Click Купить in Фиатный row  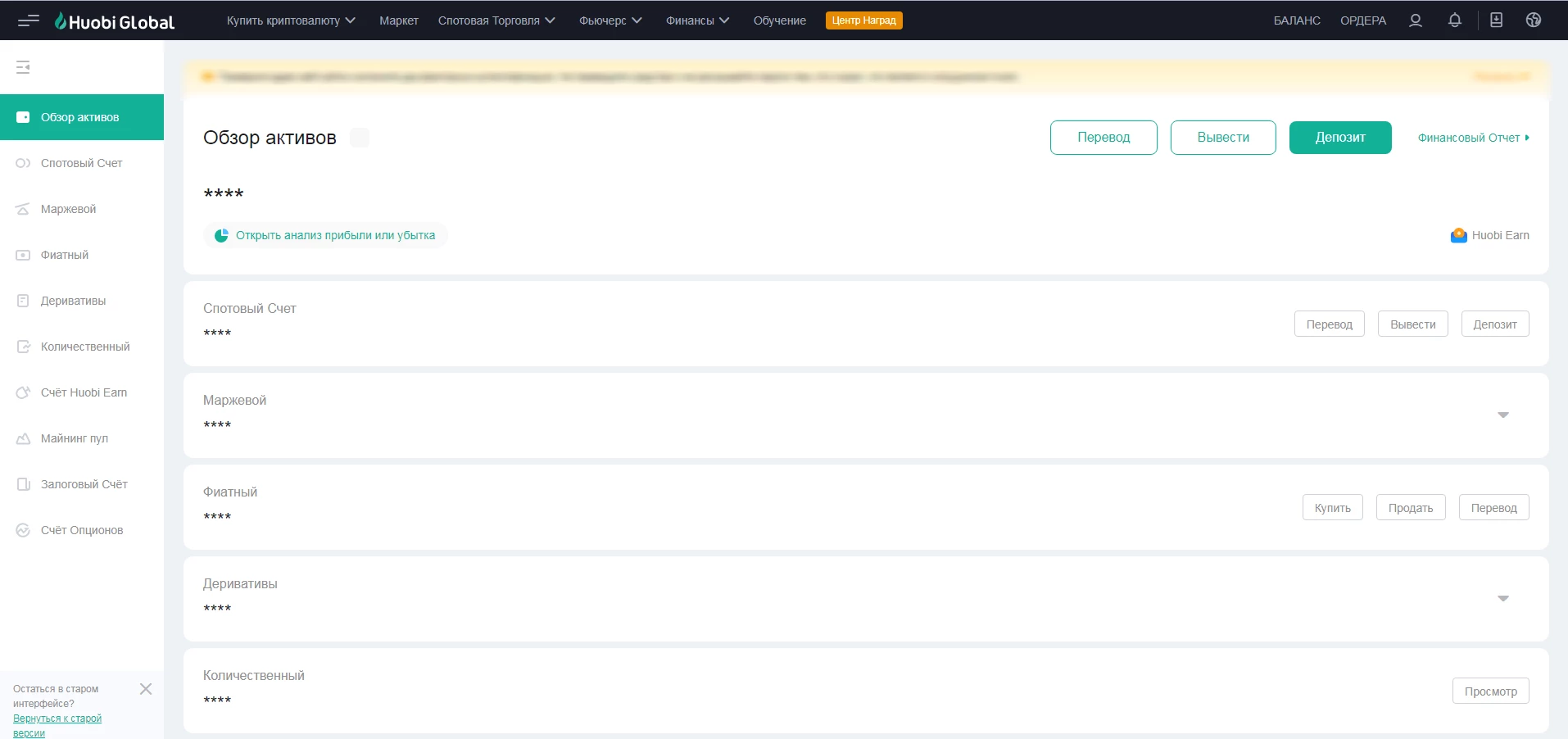coord(1333,507)
